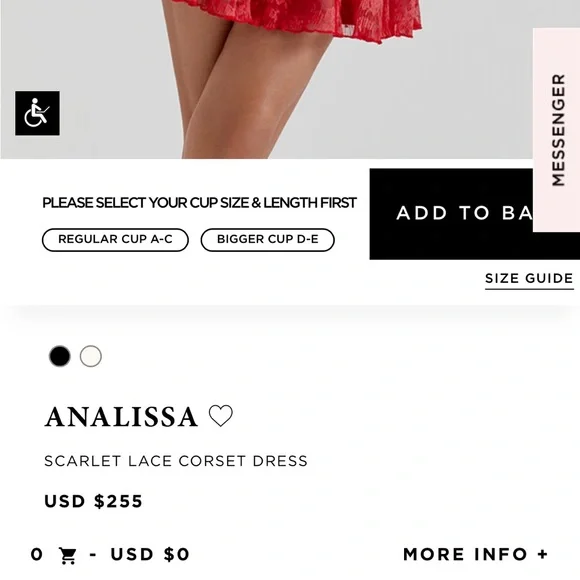580x580 pixels.
Task: Click the cart item count zero
Action: tap(37, 554)
